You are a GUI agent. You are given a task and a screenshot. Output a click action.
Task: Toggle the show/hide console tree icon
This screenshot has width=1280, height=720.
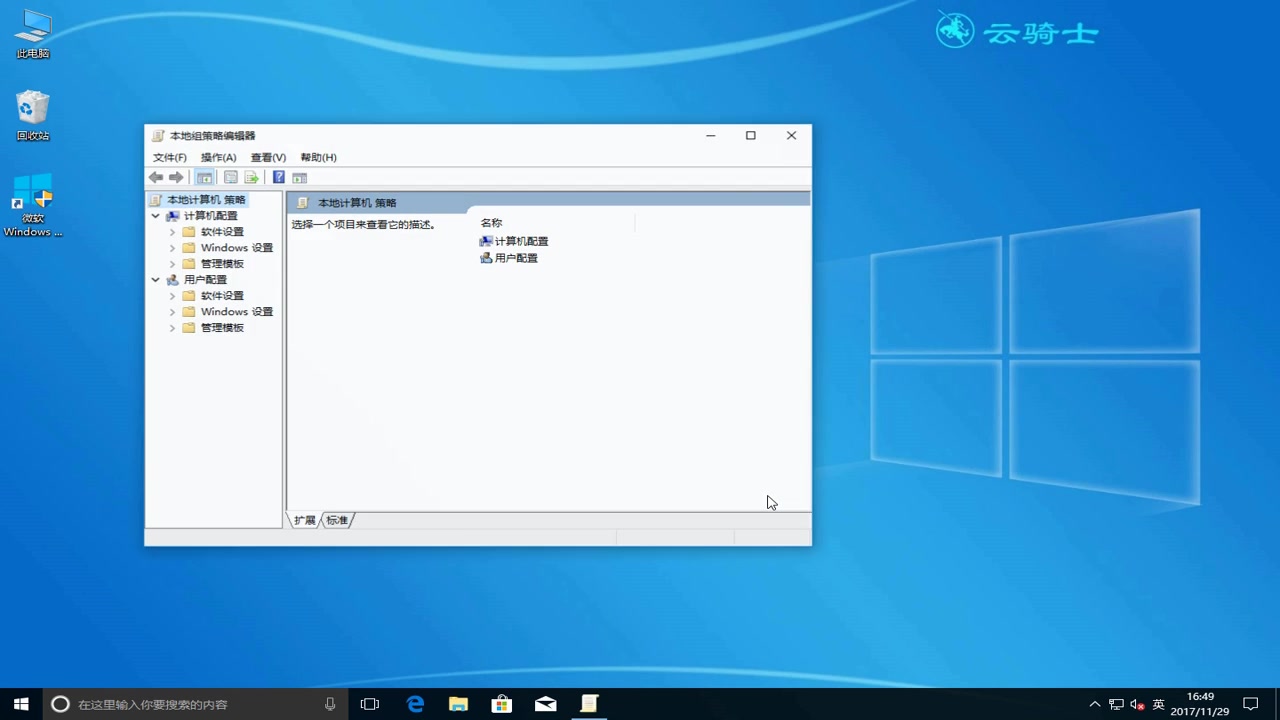[204, 177]
